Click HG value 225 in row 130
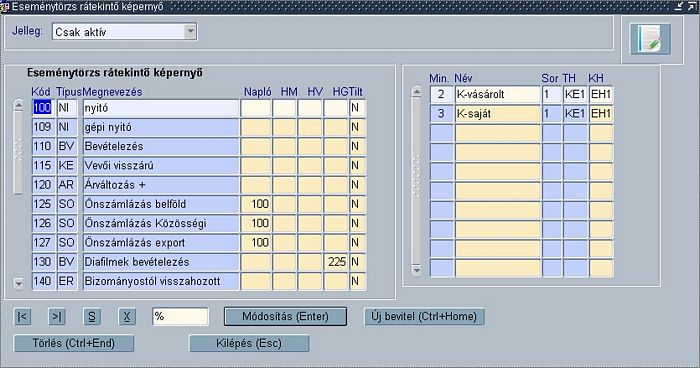 pos(336,262)
